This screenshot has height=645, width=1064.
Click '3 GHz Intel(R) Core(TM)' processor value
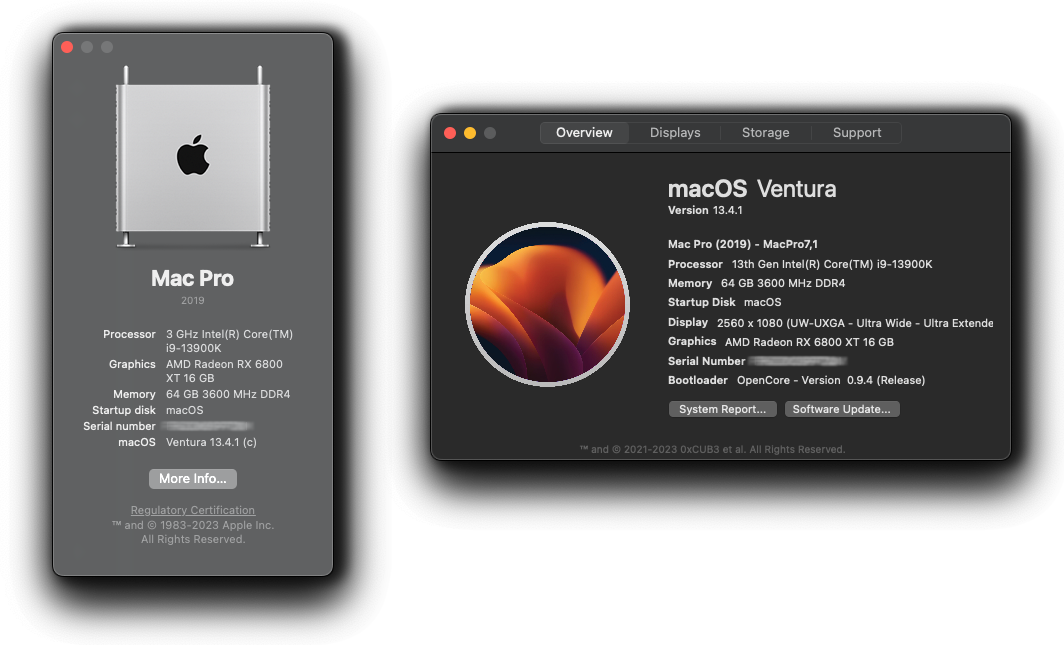[229, 334]
